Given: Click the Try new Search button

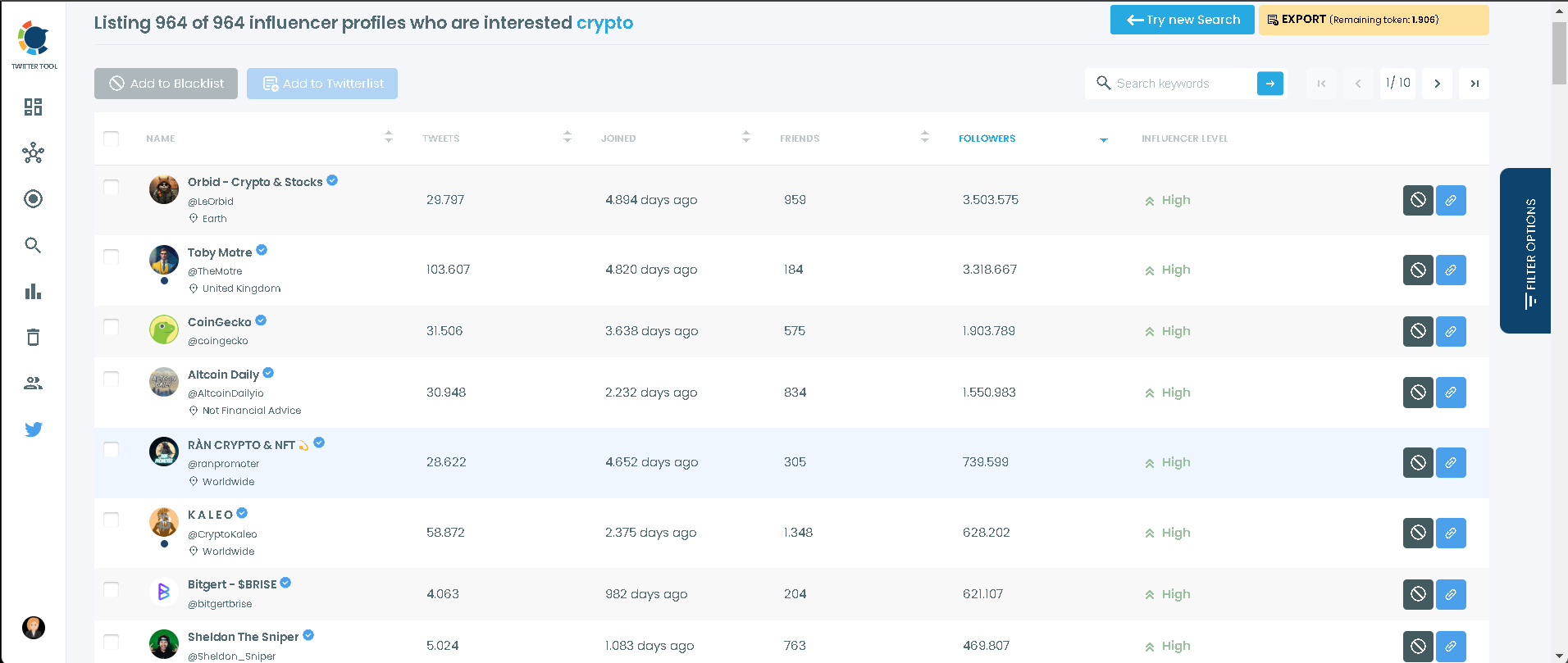Looking at the screenshot, I should (x=1183, y=20).
